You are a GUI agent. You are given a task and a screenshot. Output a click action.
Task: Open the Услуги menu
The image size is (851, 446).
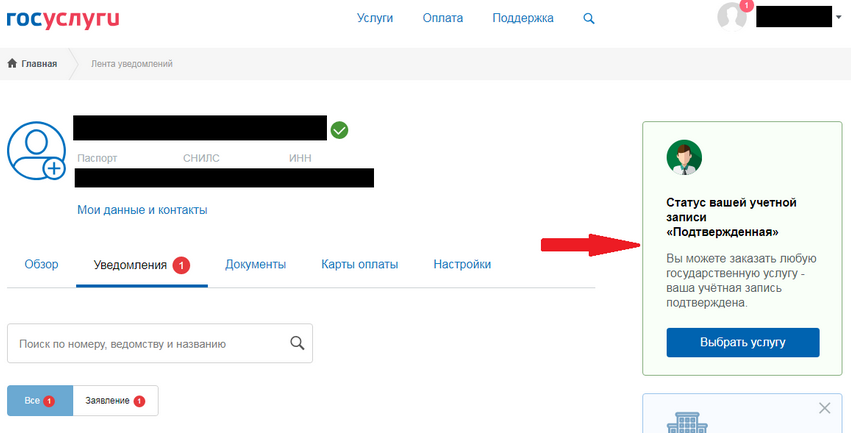pyautogui.click(x=375, y=18)
